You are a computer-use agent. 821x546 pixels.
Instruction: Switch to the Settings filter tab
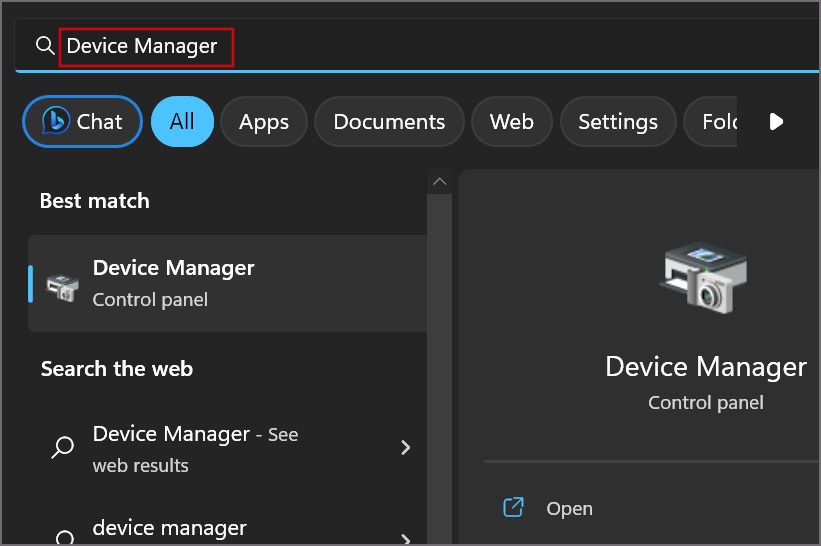618,121
